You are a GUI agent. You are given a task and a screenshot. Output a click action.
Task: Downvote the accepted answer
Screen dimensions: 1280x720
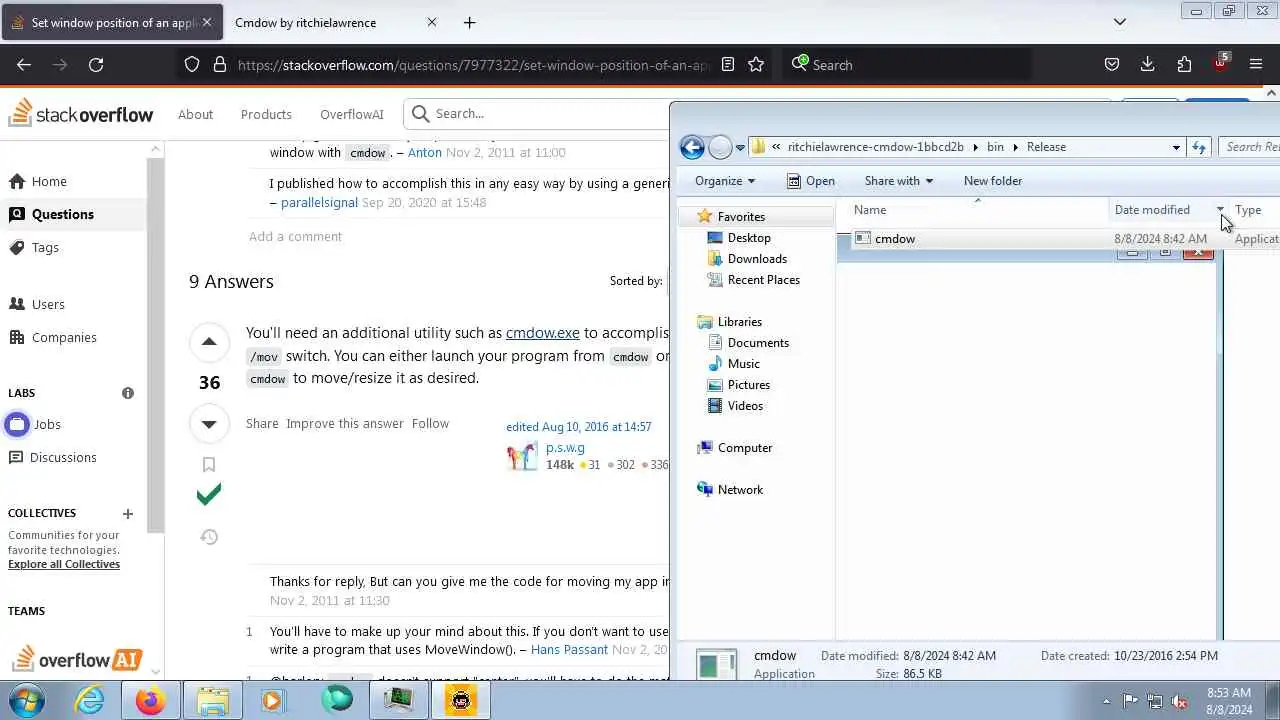[x=209, y=424]
